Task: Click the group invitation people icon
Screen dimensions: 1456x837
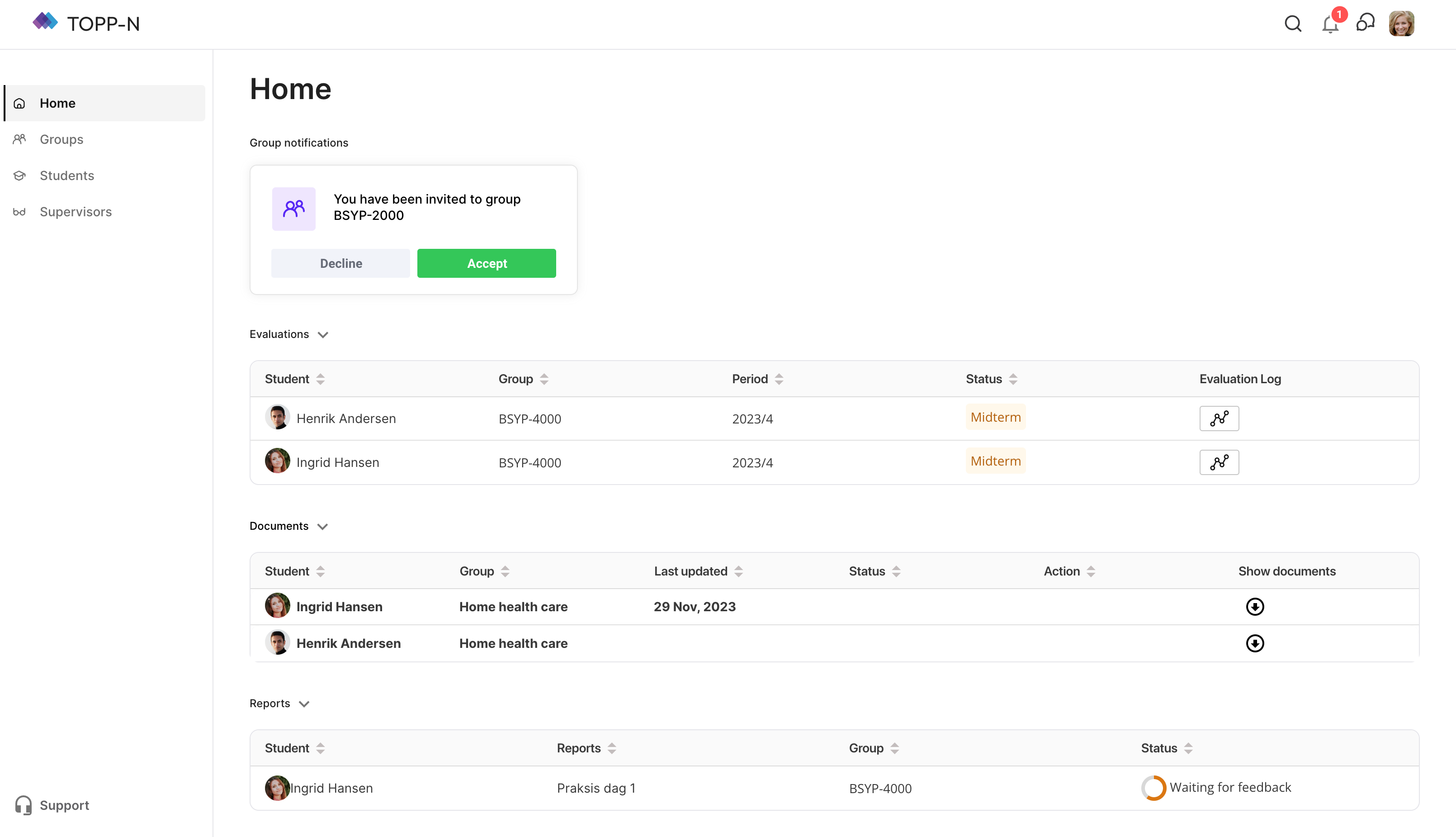Action: point(293,209)
